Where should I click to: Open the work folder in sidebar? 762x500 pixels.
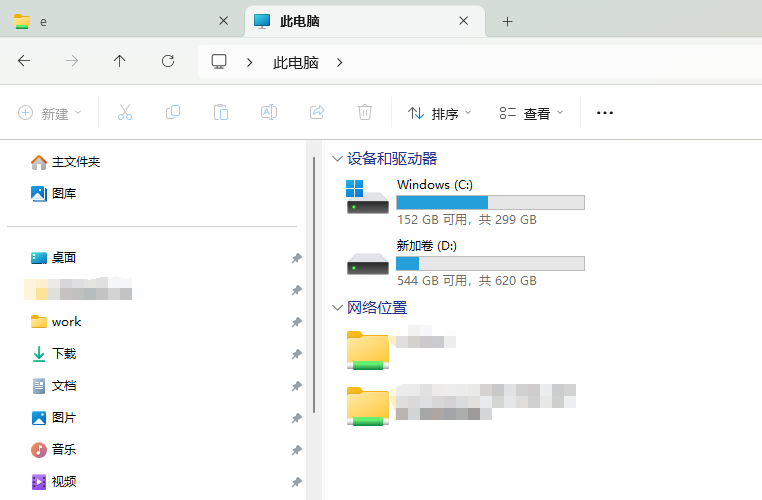[56, 322]
